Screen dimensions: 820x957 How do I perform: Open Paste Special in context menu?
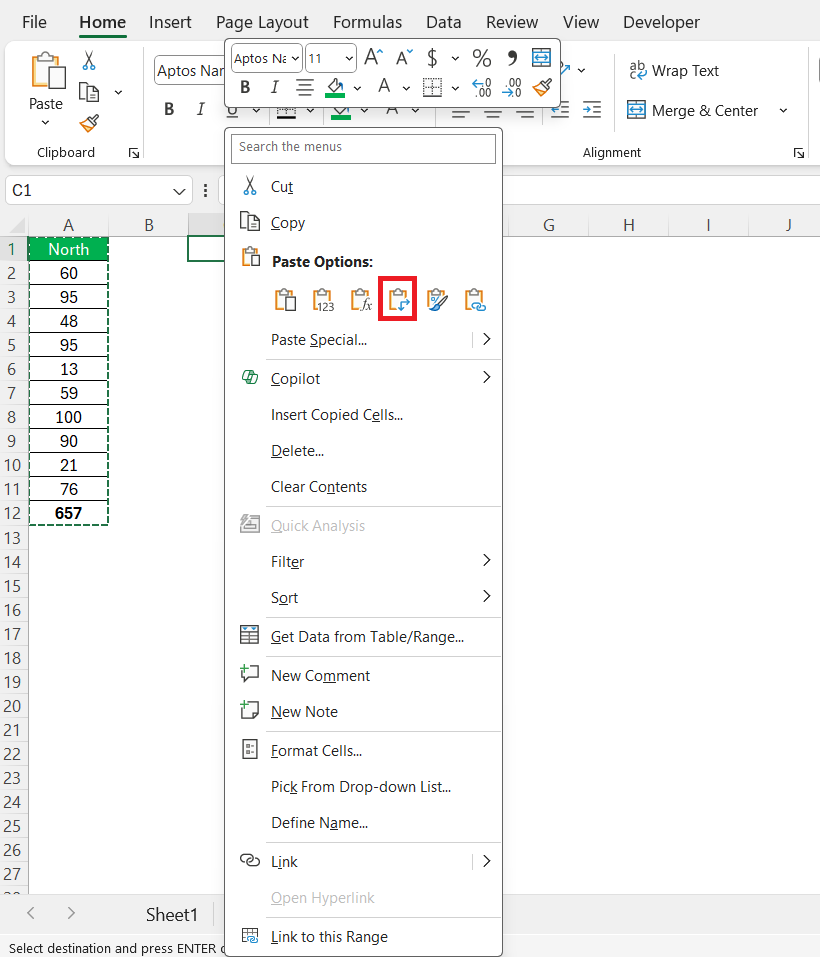coord(318,340)
